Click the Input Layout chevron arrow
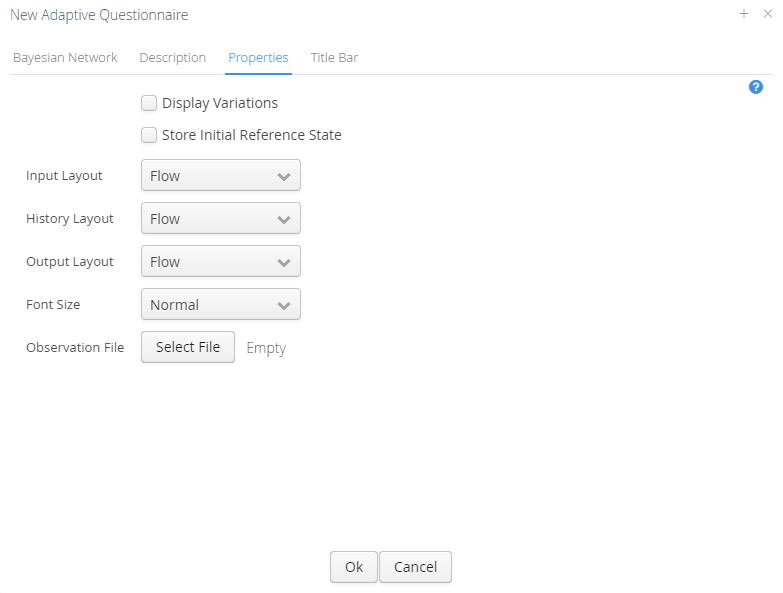 284,176
